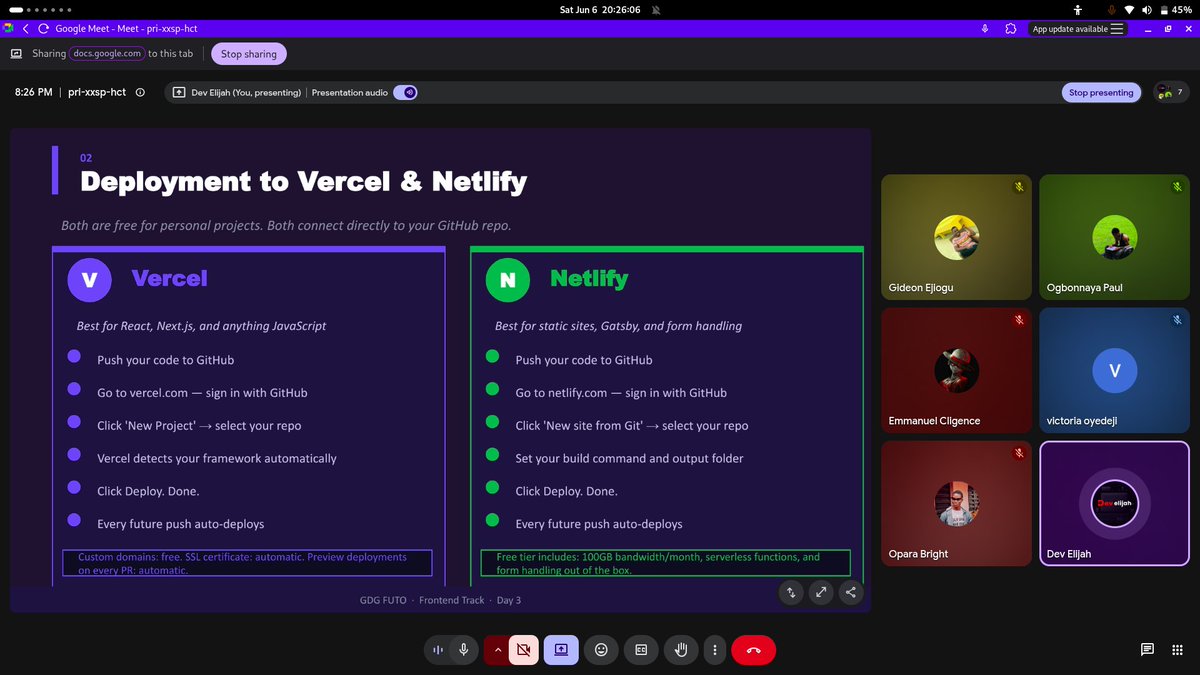Open the activities grid menu
1200x675 pixels.
pyautogui.click(x=1177, y=650)
